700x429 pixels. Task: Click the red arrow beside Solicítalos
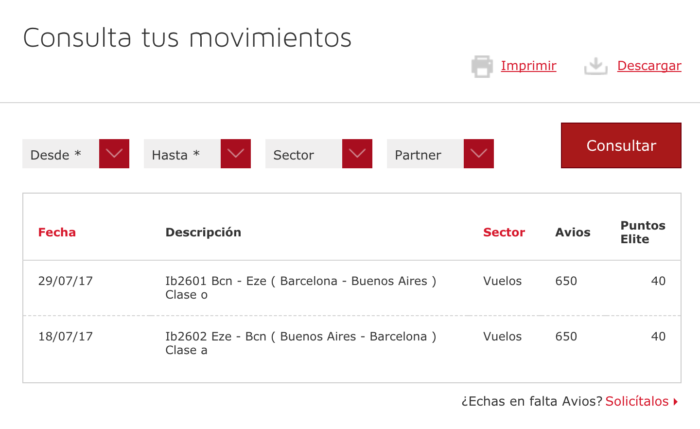pos(676,402)
